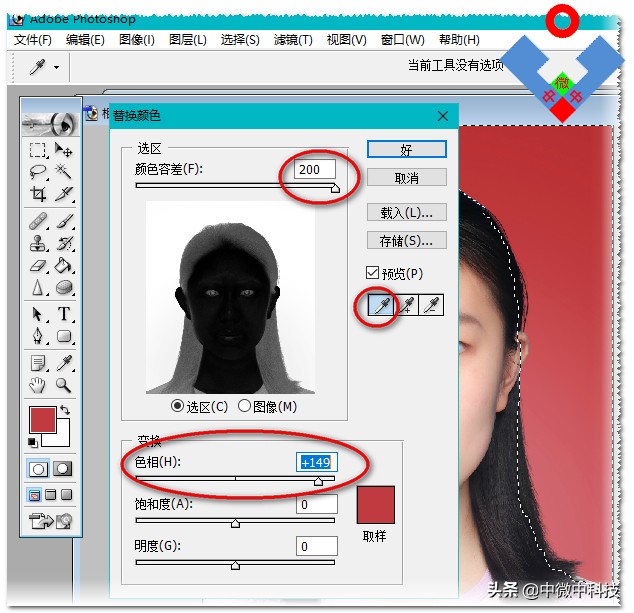The width and height of the screenshot is (634, 613).
Task: Select the Sharpen tool
Action: pyautogui.click(x=38, y=287)
